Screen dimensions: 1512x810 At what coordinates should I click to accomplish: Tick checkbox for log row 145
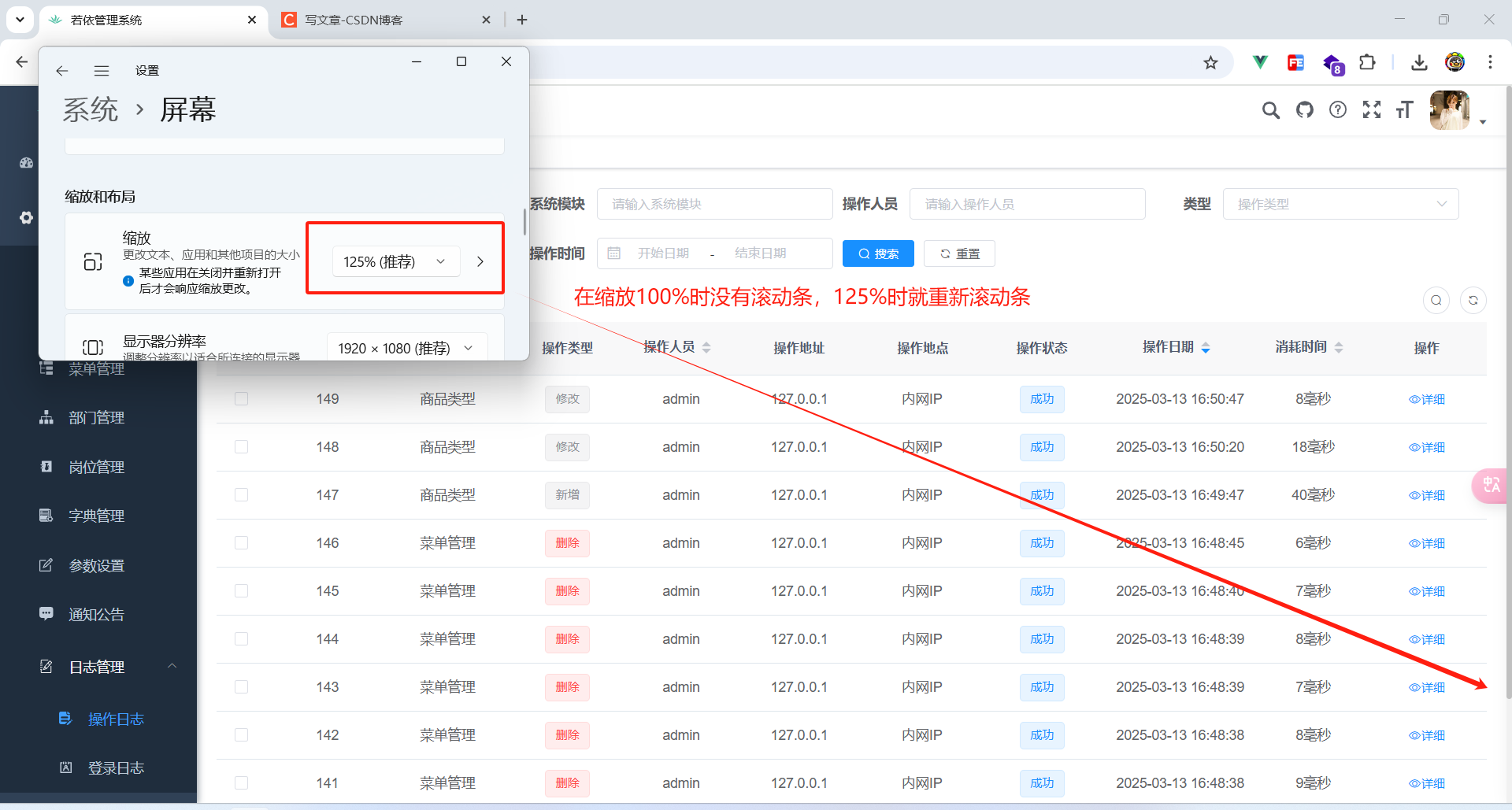(x=242, y=591)
